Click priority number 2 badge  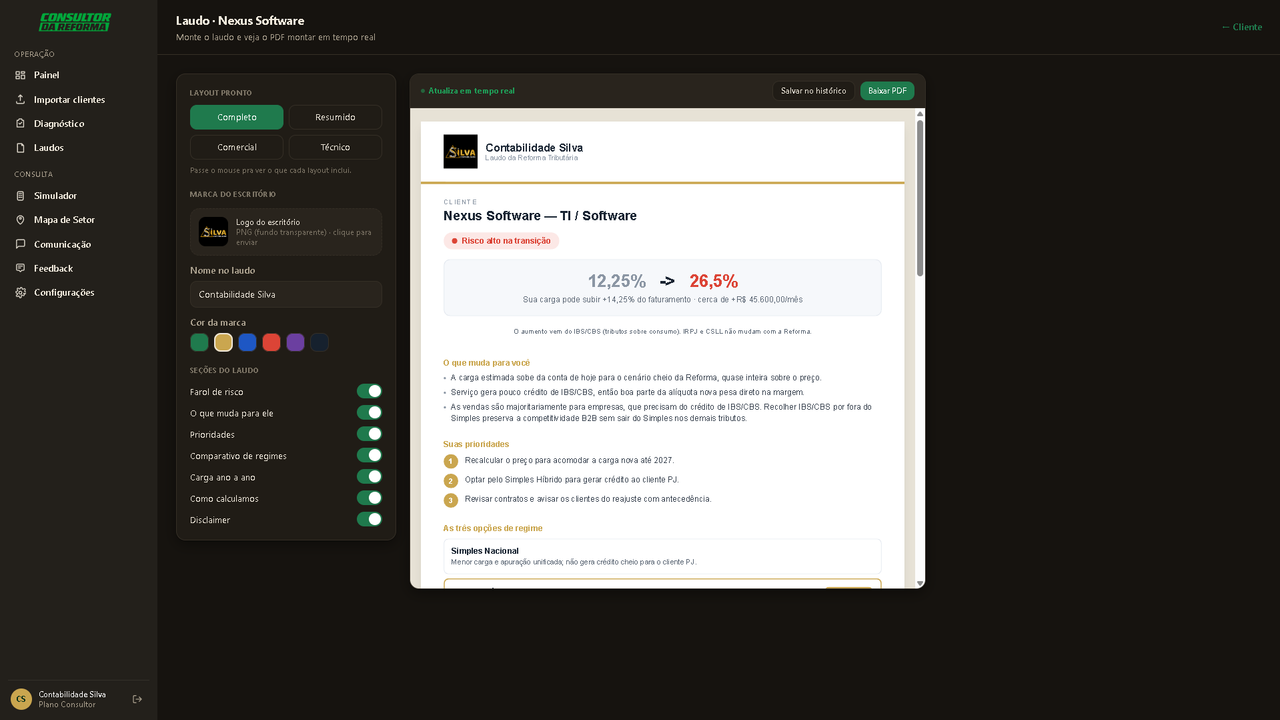click(x=451, y=481)
